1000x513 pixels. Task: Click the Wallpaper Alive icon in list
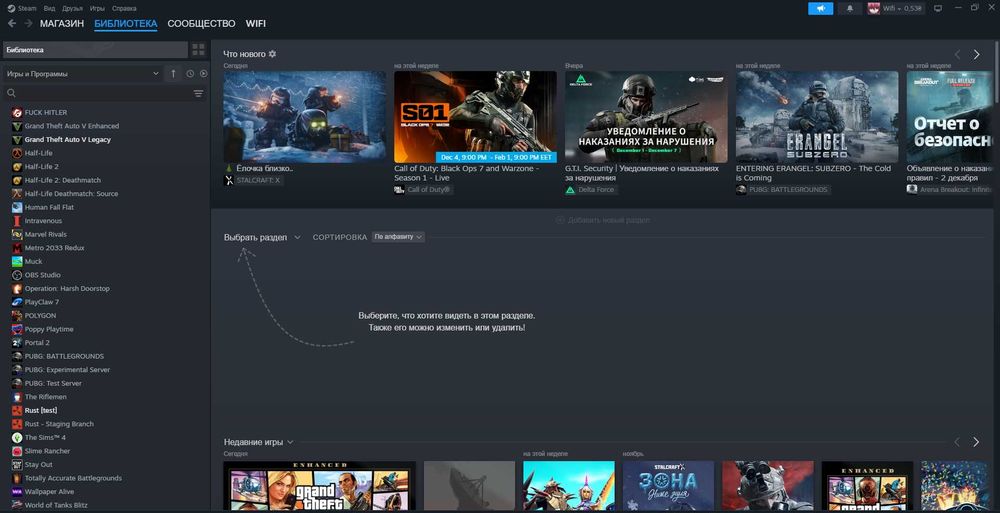[x=17, y=492]
